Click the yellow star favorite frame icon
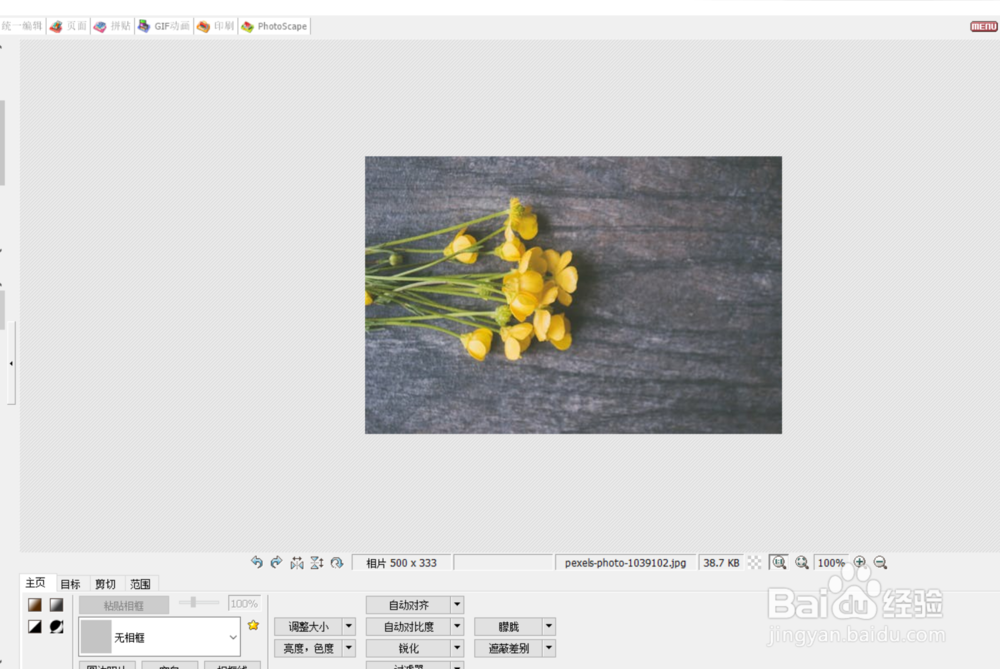The height and width of the screenshot is (669, 1000). [253, 625]
